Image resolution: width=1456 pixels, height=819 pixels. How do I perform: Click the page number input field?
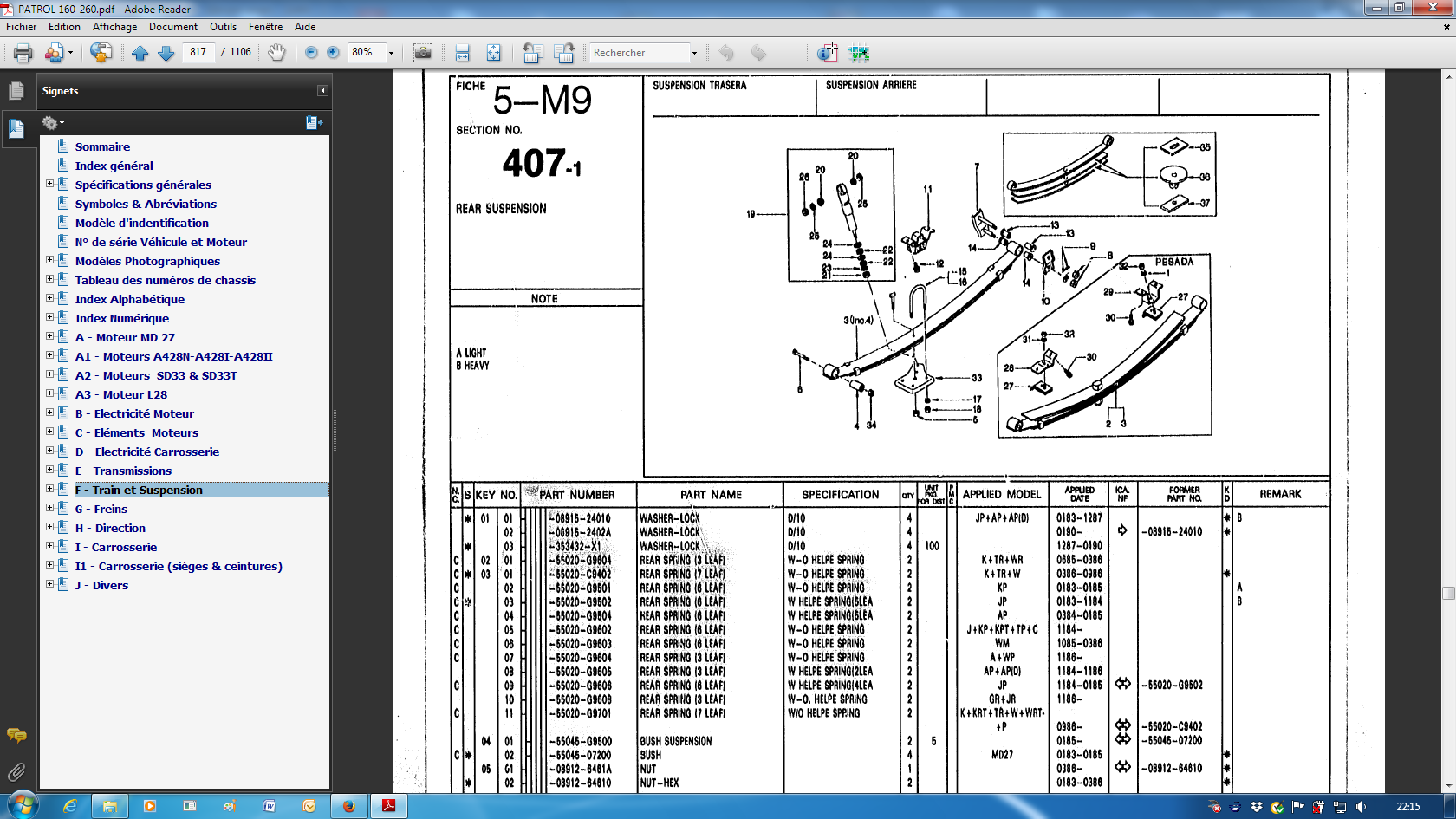(x=198, y=52)
